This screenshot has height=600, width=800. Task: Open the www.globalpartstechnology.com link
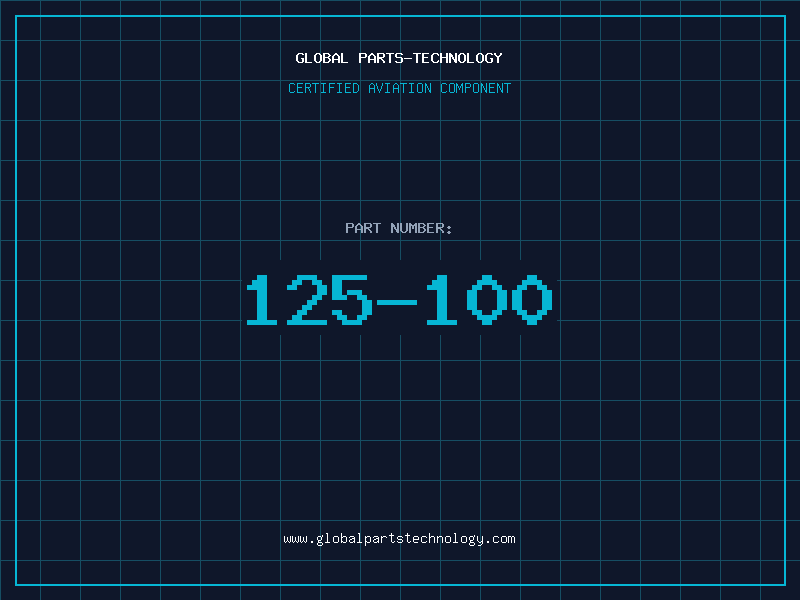(399, 539)
